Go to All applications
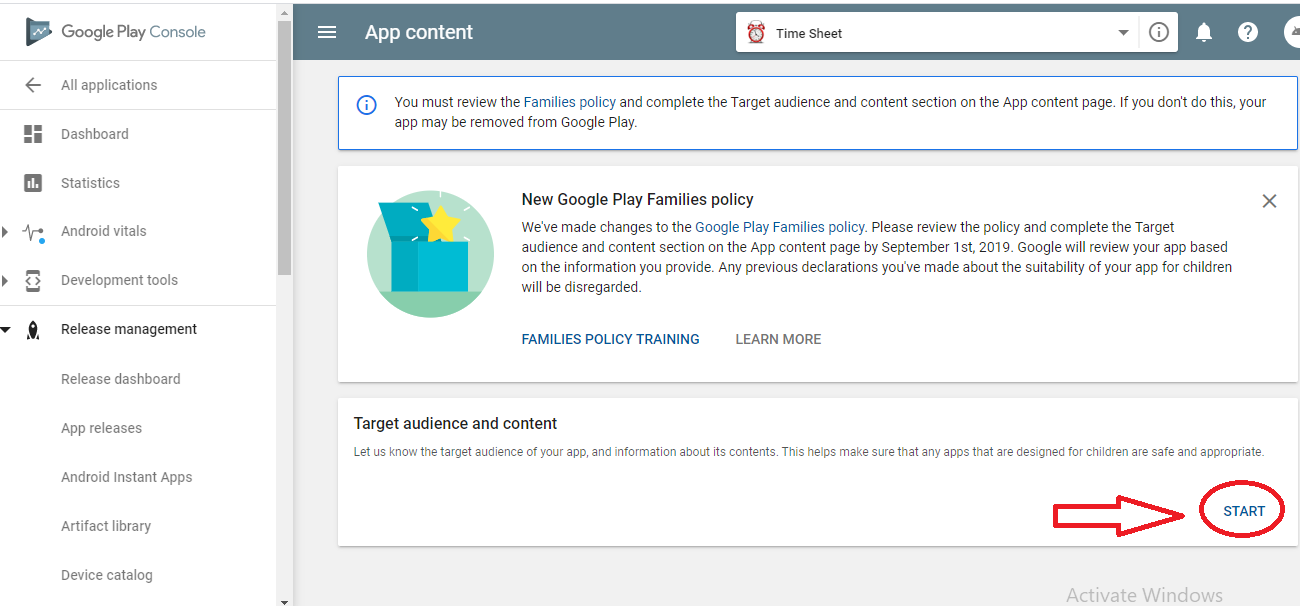Image resolution: width=1300 pixels, height=606 pixels. coord(109,85)
